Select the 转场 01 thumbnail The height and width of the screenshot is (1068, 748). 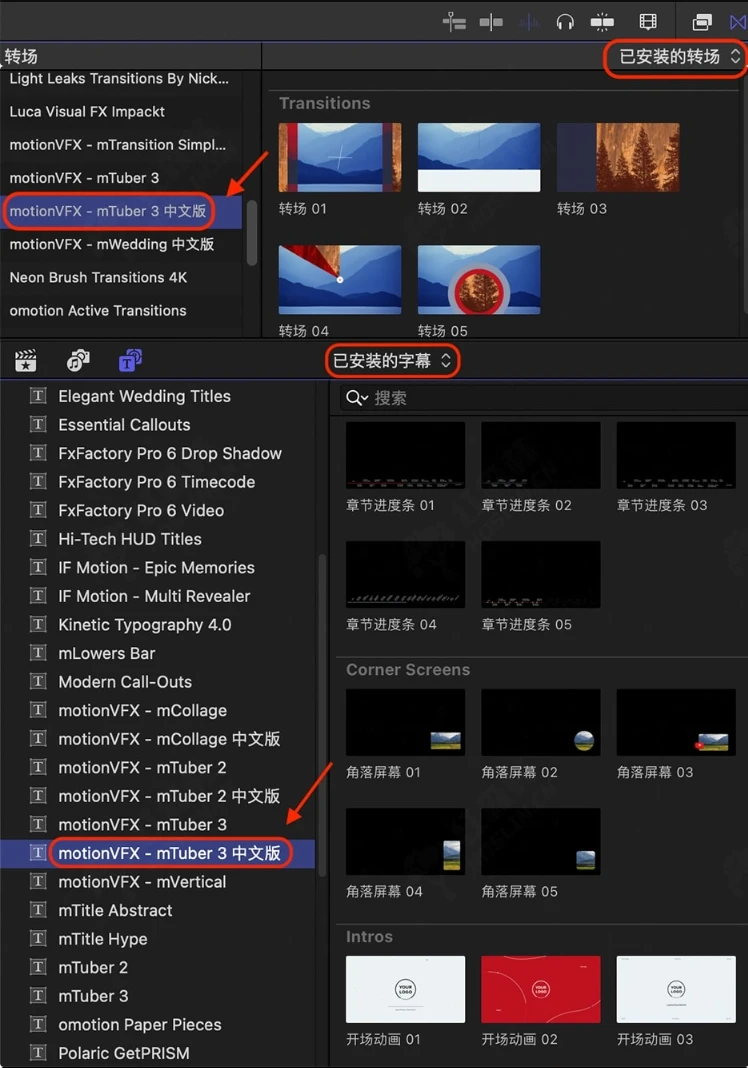click(x=340, y=157)
